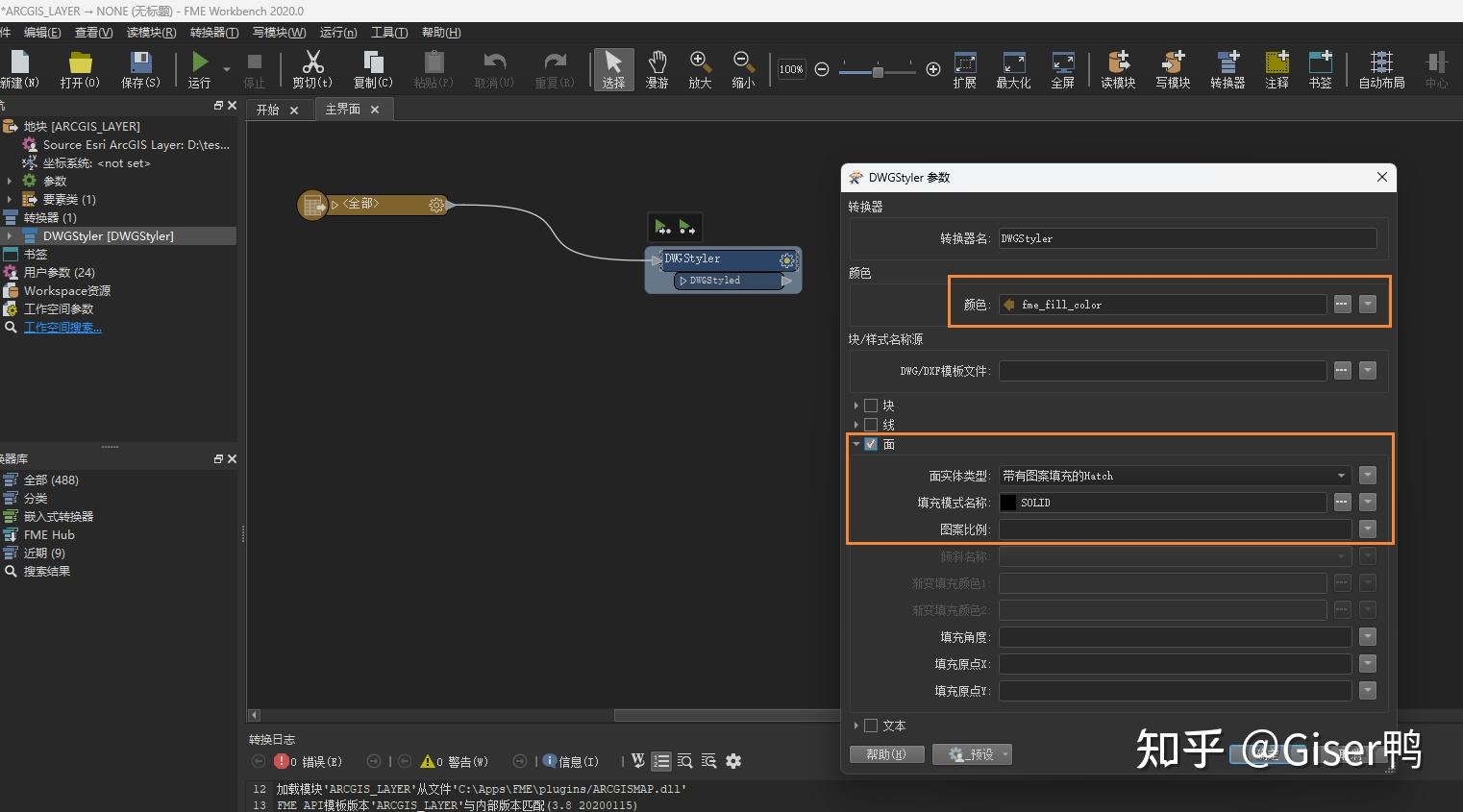Click the Add Reader (读模块) icon
The image size is (1463, 812).
(x=1118, y=63)
